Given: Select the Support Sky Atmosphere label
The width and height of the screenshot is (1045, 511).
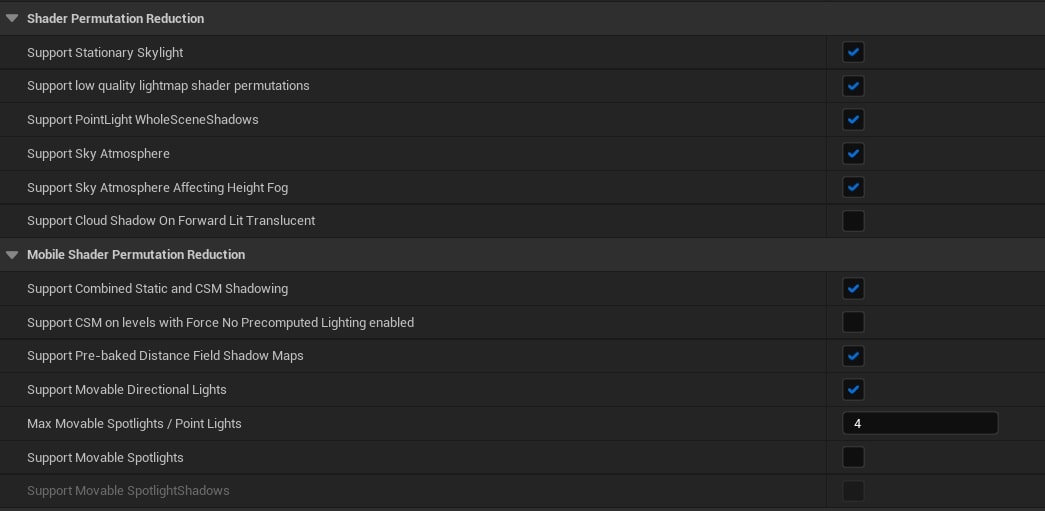Looking at the screenshot, I should [98, 154].
